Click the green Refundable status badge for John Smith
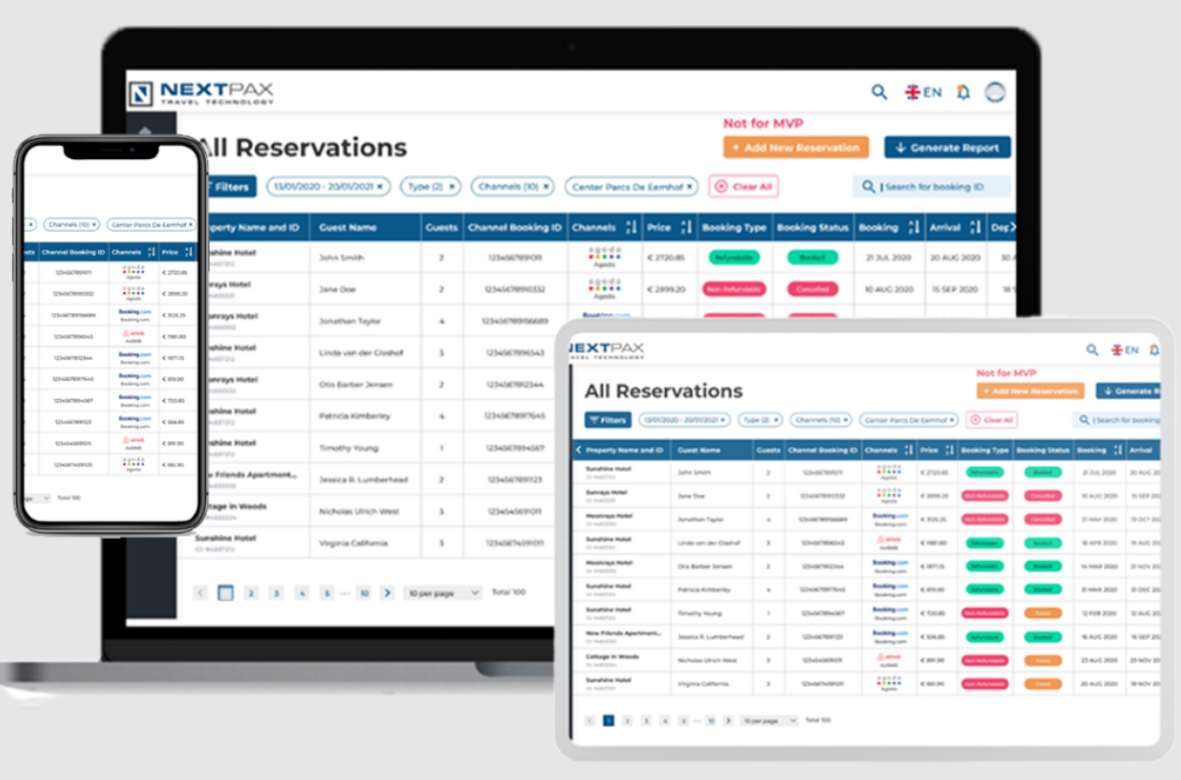 click(733, 257)
